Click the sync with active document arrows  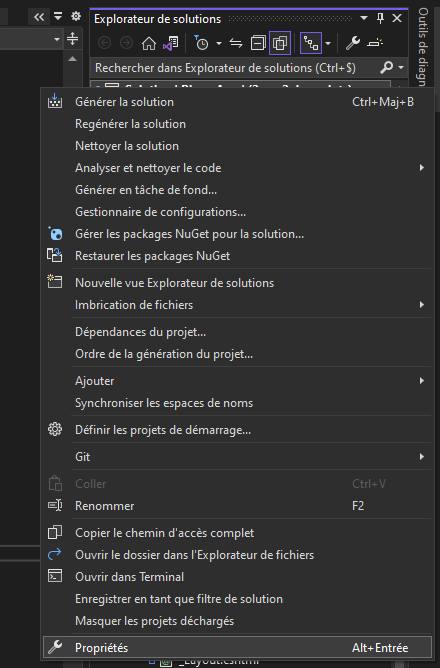tap(236, 43)
